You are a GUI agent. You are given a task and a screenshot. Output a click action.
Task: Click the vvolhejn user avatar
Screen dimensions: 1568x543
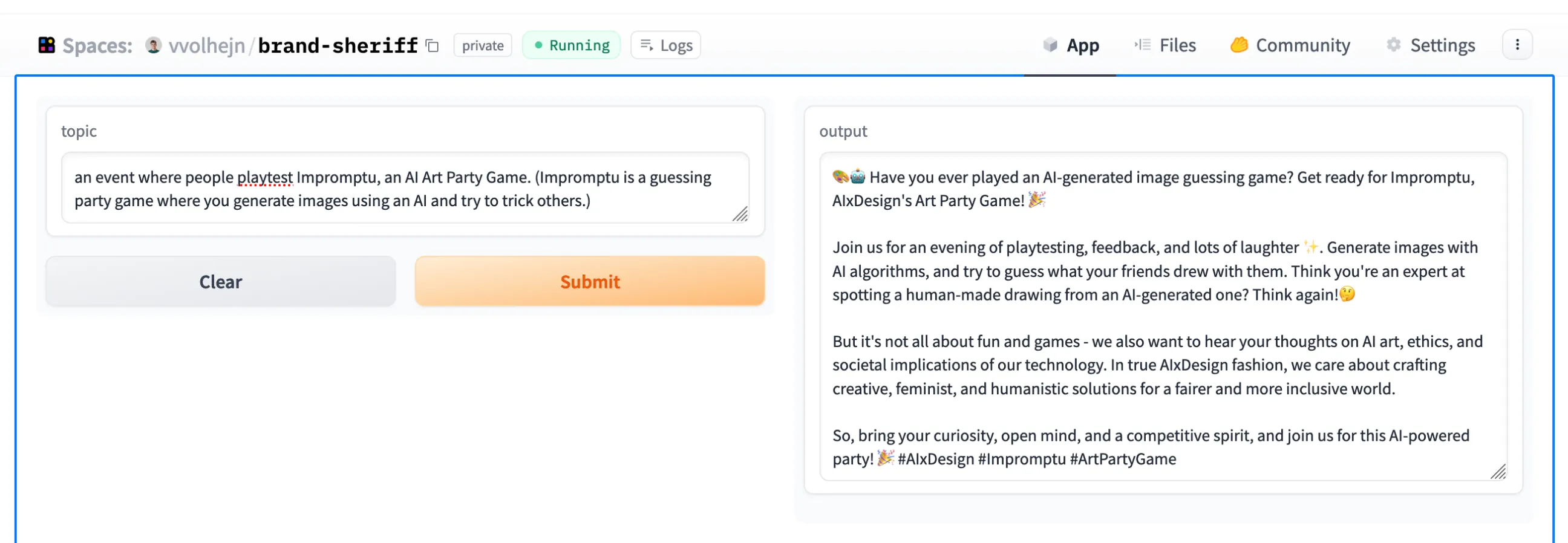[154, 45]
